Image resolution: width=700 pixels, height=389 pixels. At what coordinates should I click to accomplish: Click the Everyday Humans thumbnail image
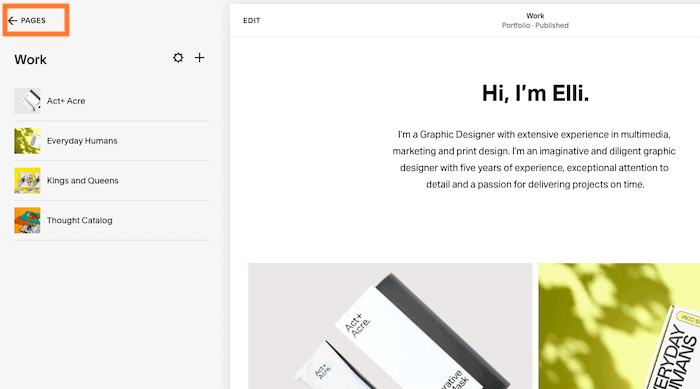point(27,141)
